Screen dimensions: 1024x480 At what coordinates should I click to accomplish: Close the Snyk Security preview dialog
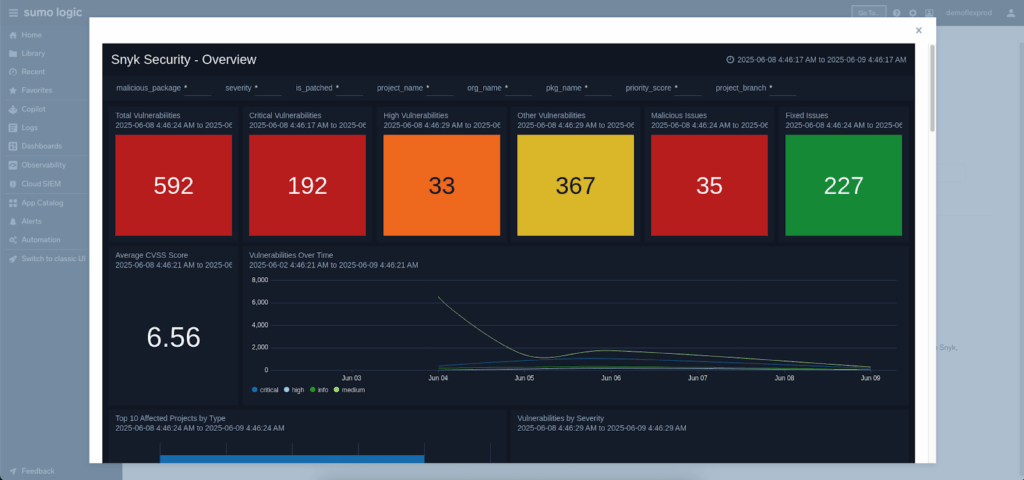pos(918,31)
